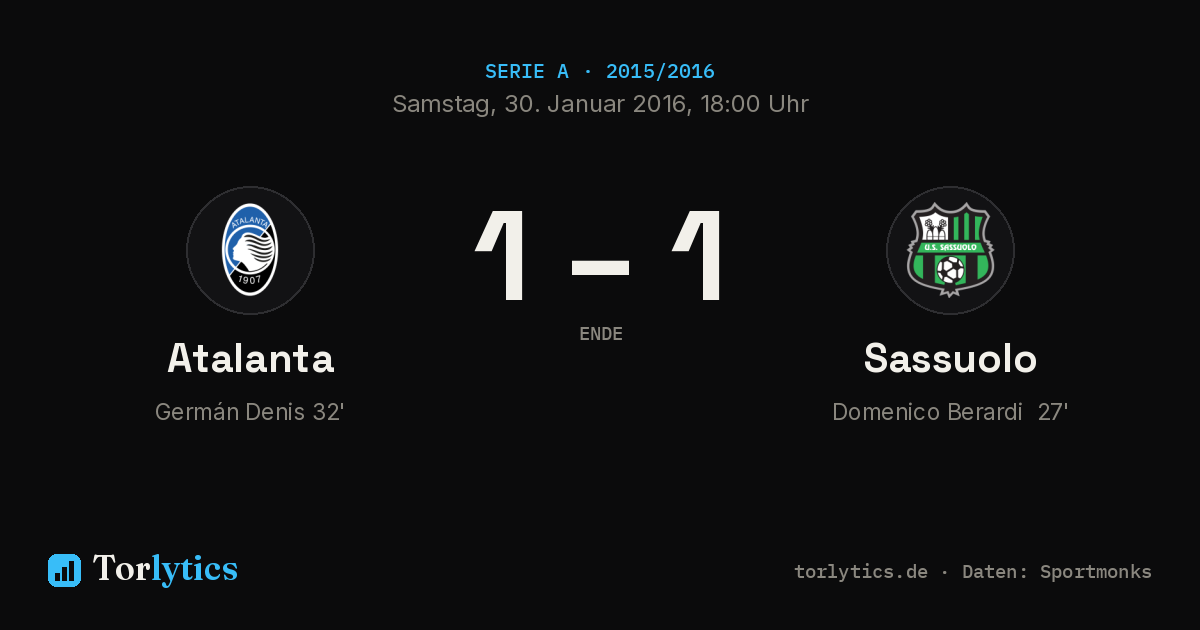Screen dimensions: 1200x630
Task: Click the match date Samstag, 30. Januar 2016
Action: (538, 104)
